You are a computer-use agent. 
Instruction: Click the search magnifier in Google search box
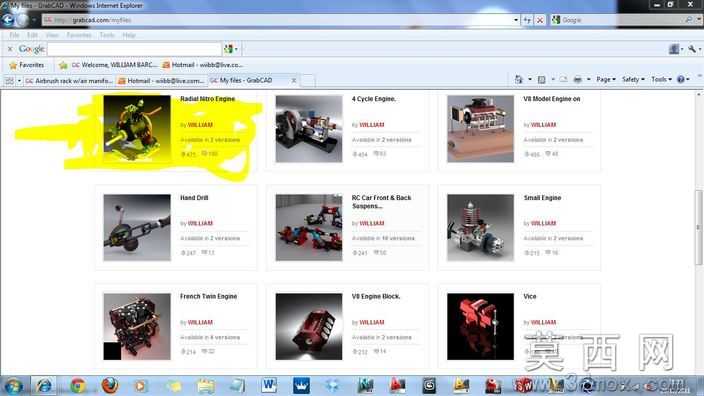point(689,20)
